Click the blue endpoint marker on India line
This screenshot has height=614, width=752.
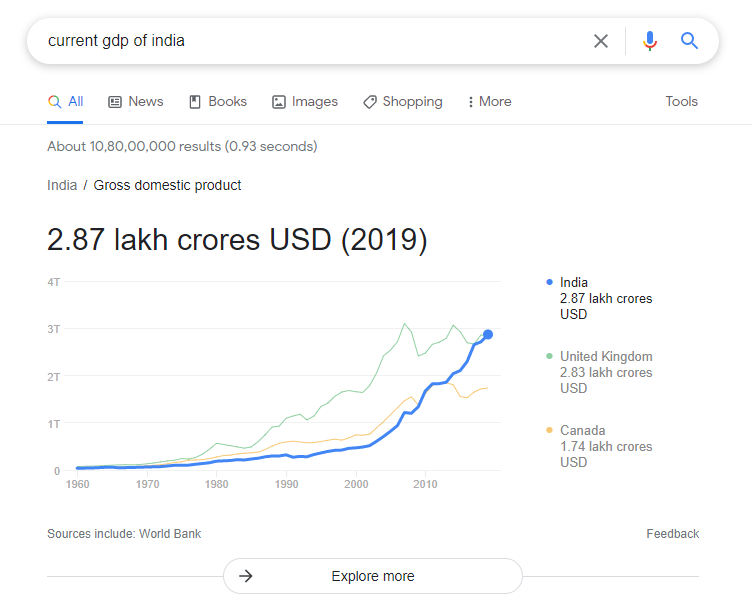point(488,334)
